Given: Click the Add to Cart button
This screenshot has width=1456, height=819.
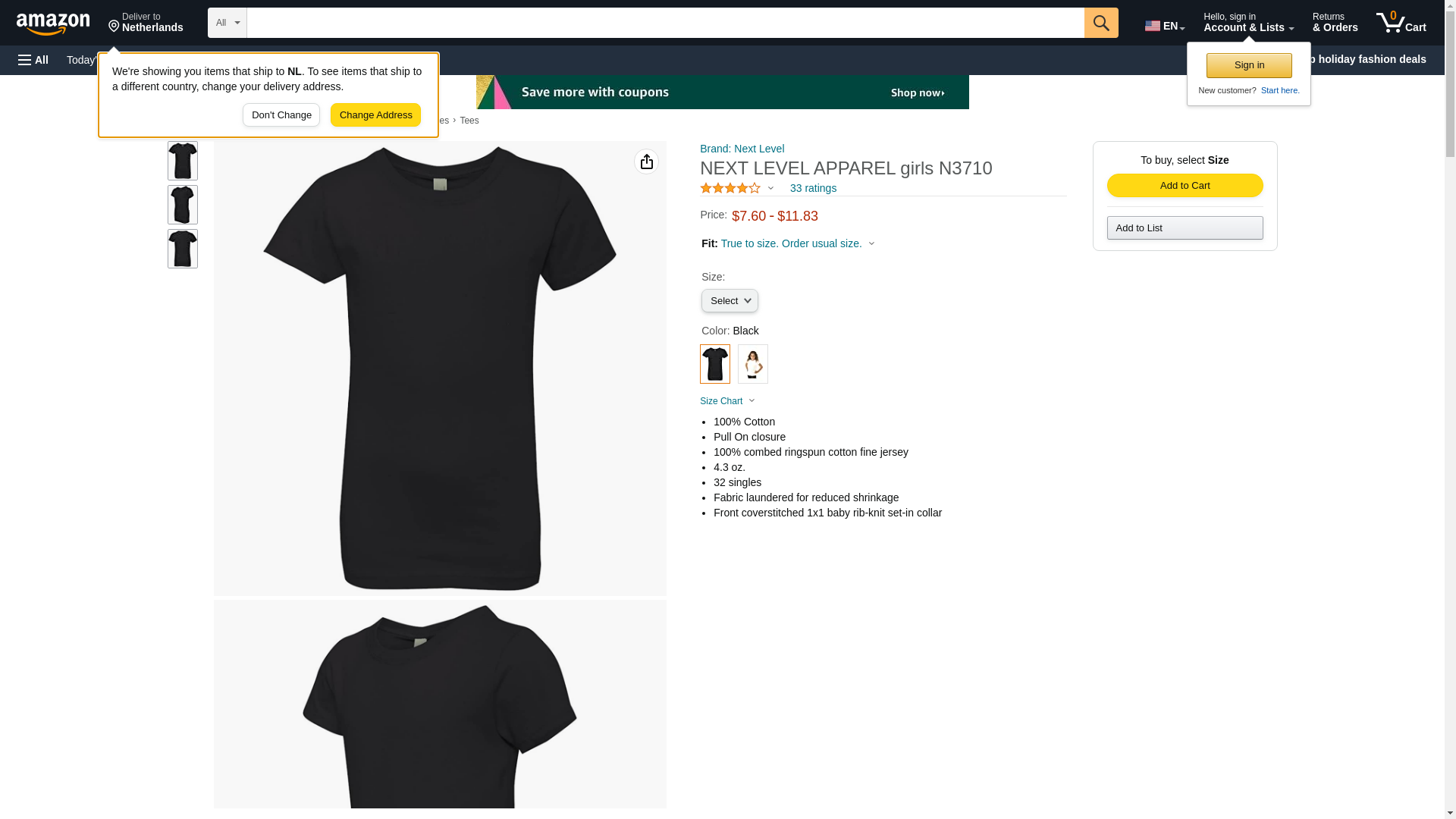Looking at the screenshot, I should [1185, 186].
